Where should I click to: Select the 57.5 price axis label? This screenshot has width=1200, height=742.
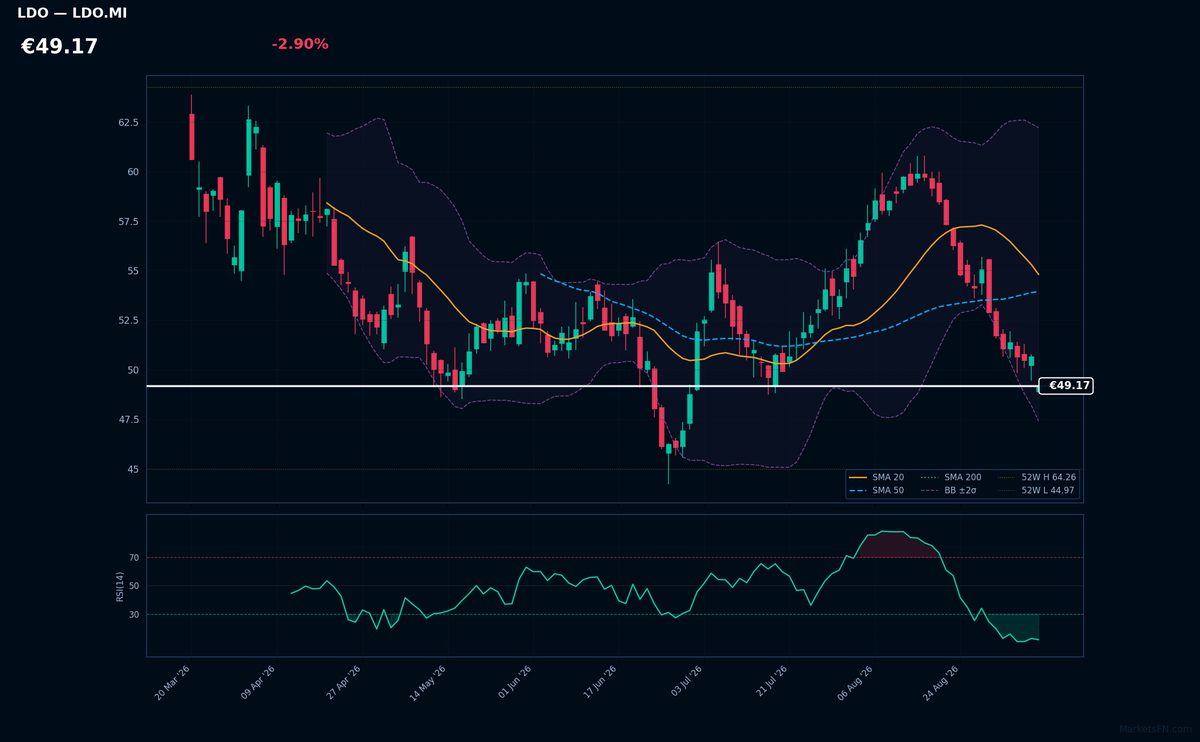[128, 222]
